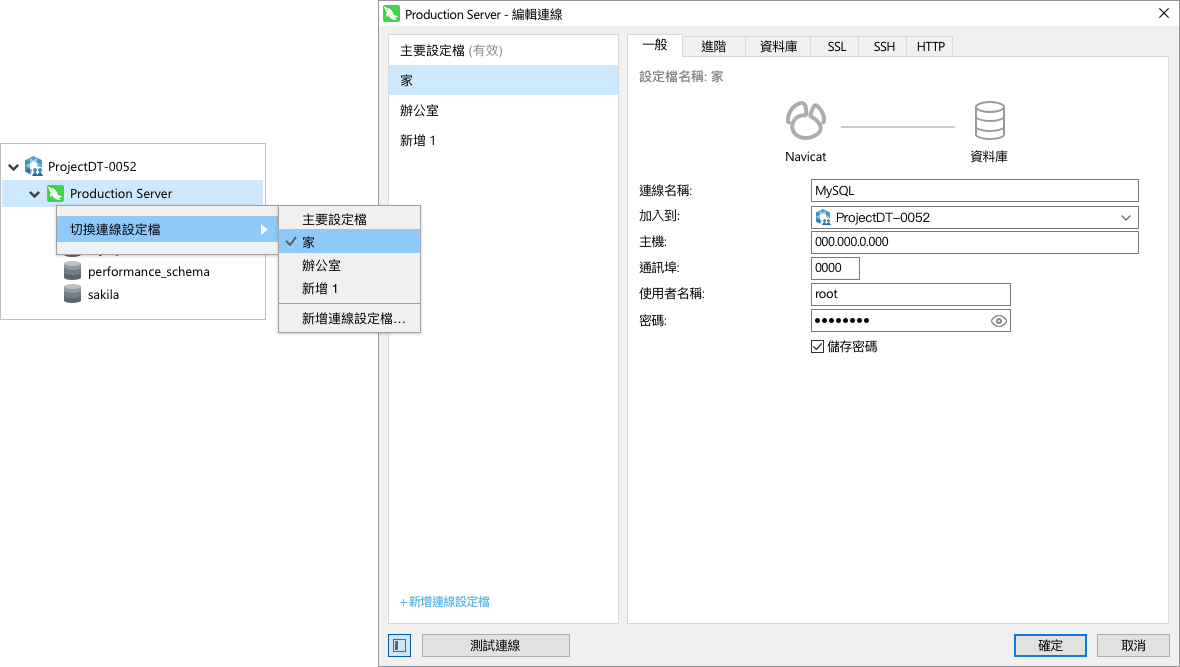
Task: Click the Production Server connection icon in tree
Action: 55,193
